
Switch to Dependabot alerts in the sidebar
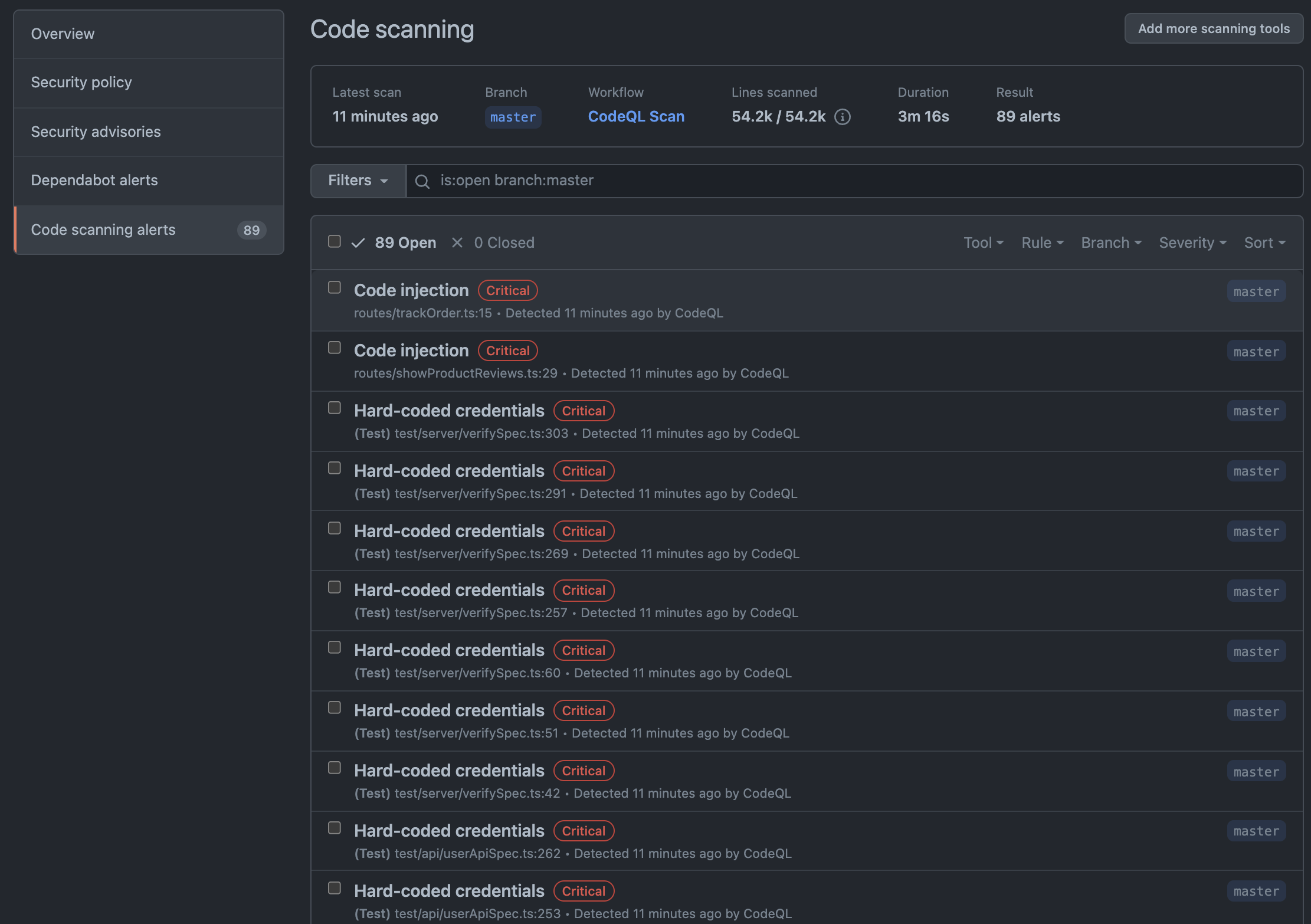click(x=94, y=181)
